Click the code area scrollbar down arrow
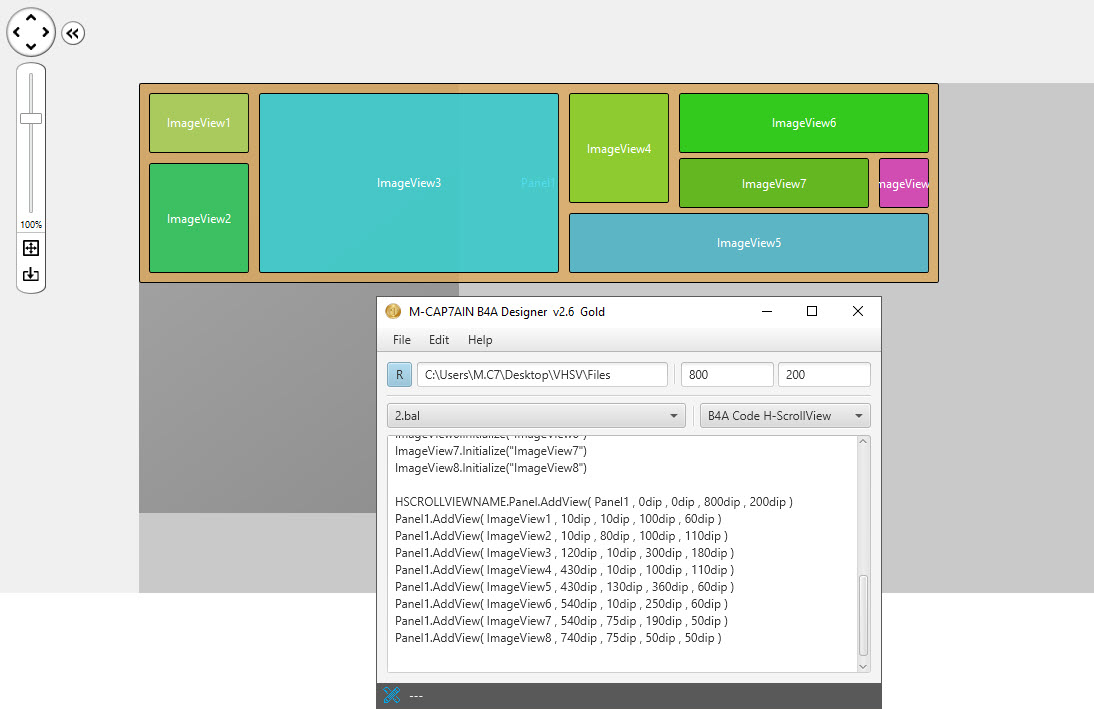The height and width of the screenshot is (709, 1094). click(x=864, y=664)
